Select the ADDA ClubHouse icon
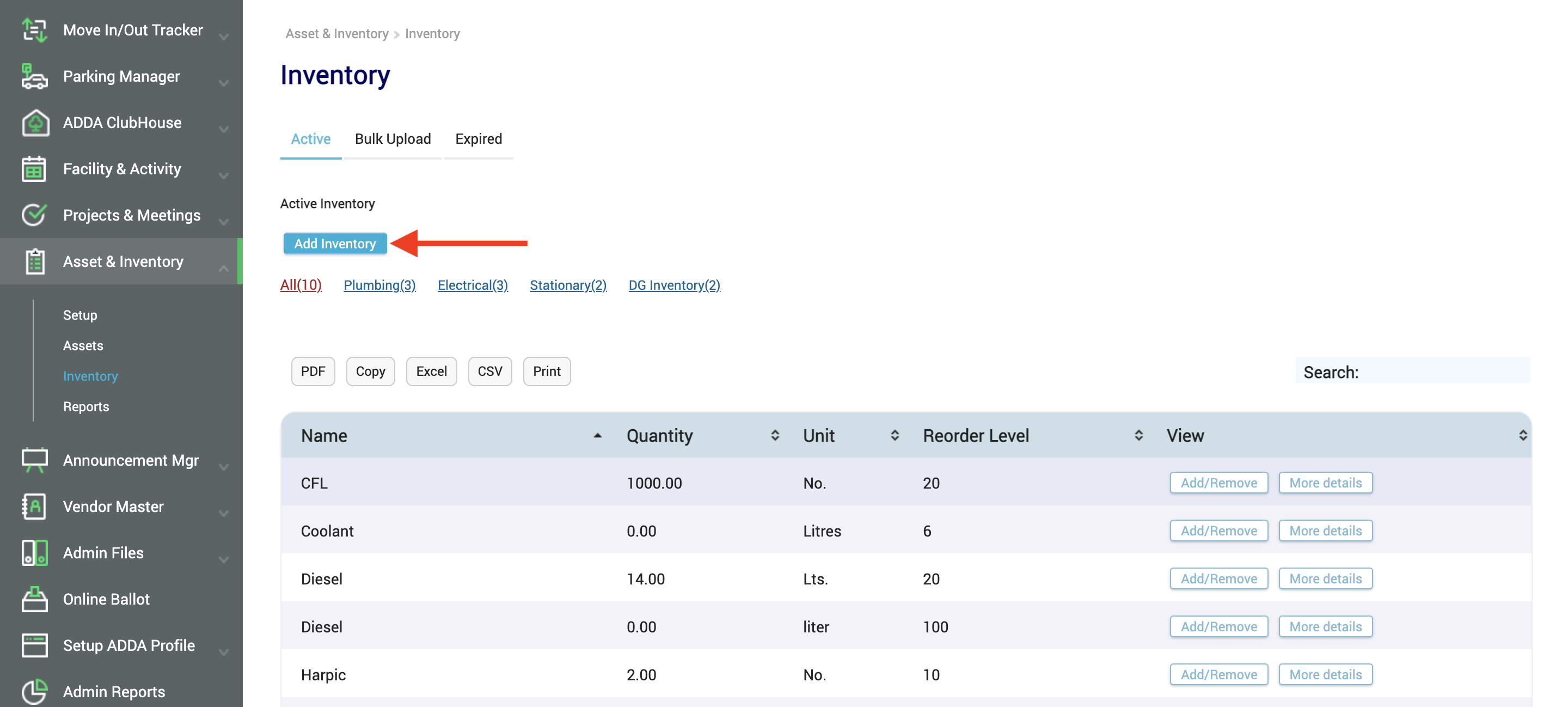 point(35,123)
